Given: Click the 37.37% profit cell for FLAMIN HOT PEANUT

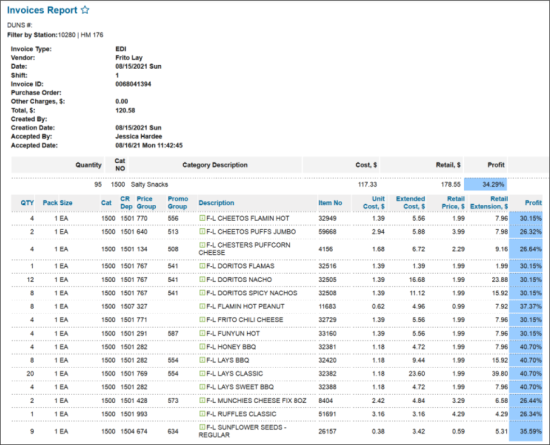Looking at the screenshot, I should point(526,306).
